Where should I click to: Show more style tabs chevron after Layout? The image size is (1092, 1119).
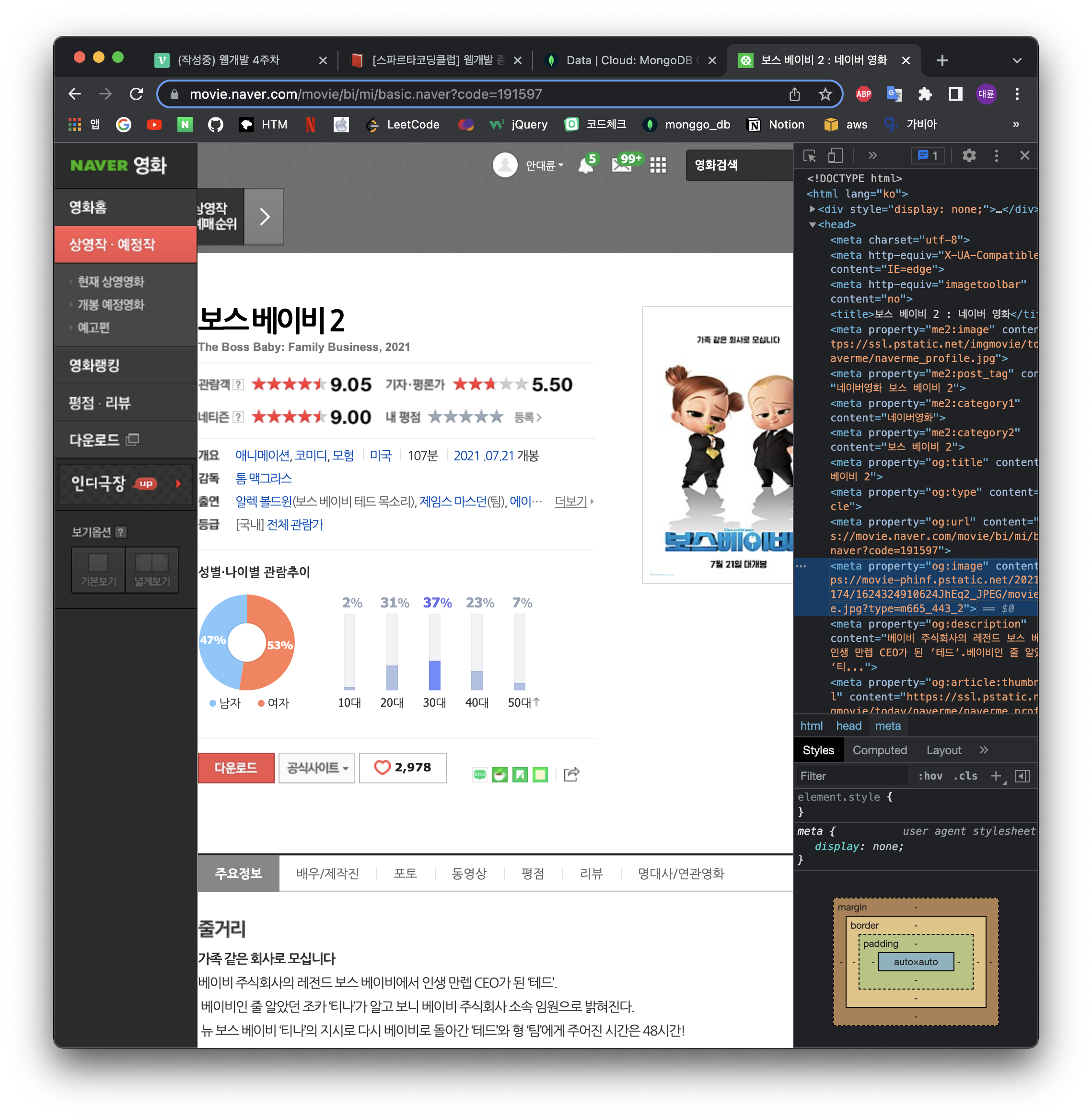pyautogui.click(x=984, y=750)
